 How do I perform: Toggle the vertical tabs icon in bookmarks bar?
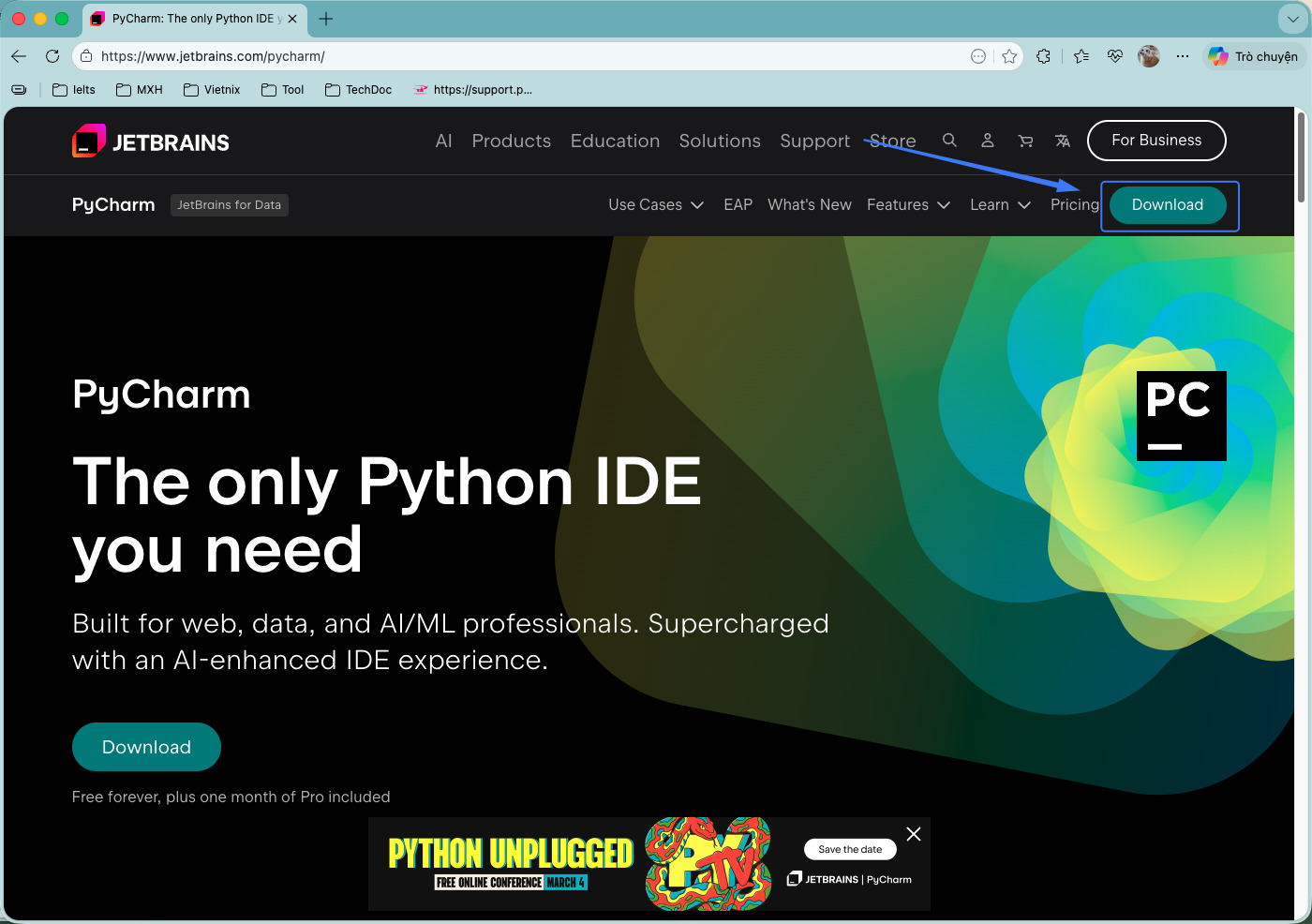click(19, 90)
